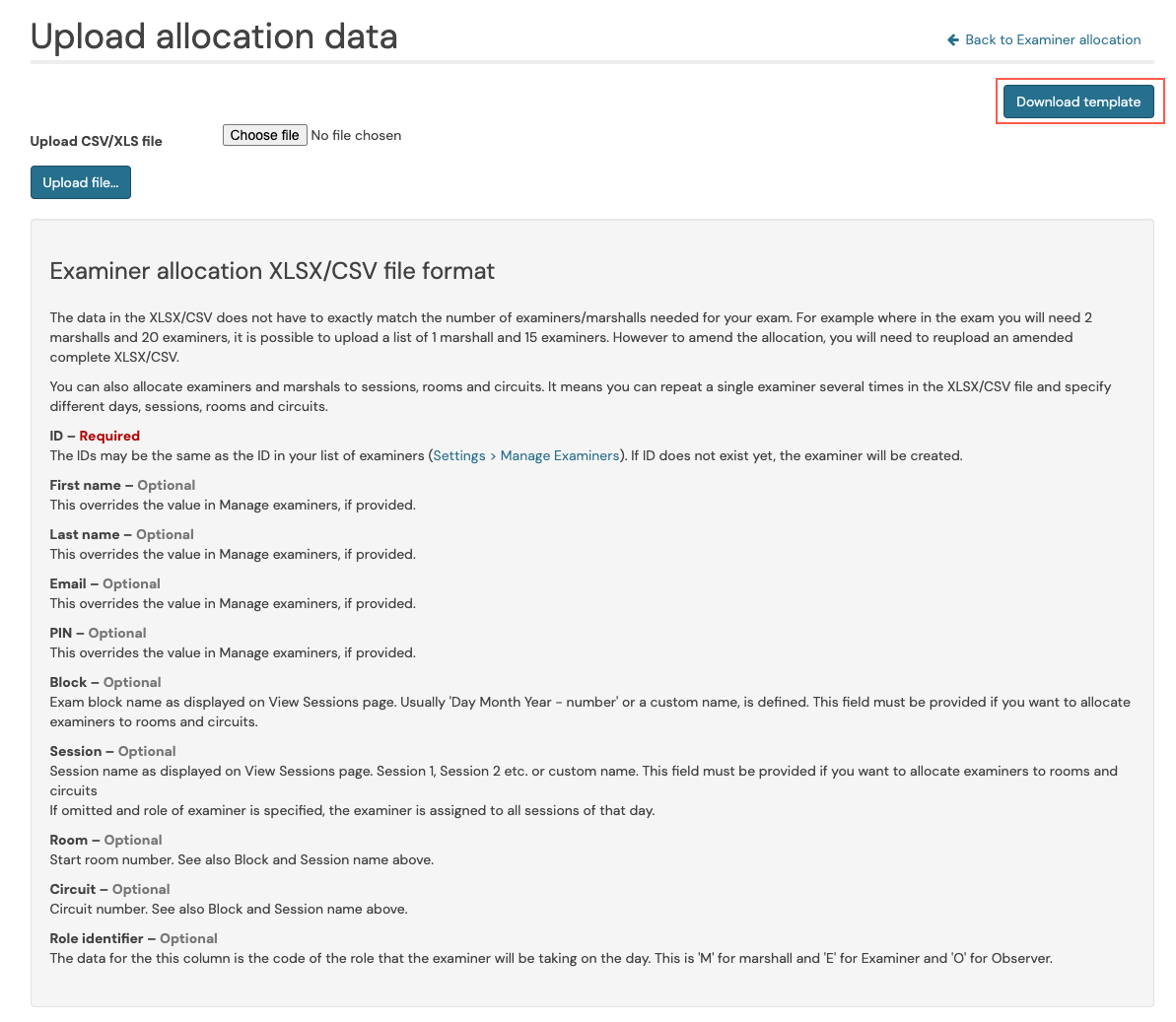Image resolution: width=1176 pixels, height=1022 pixels.
Task: Click the back arrow icon beside Examiner allocation
Action: [x=952, y=39]
